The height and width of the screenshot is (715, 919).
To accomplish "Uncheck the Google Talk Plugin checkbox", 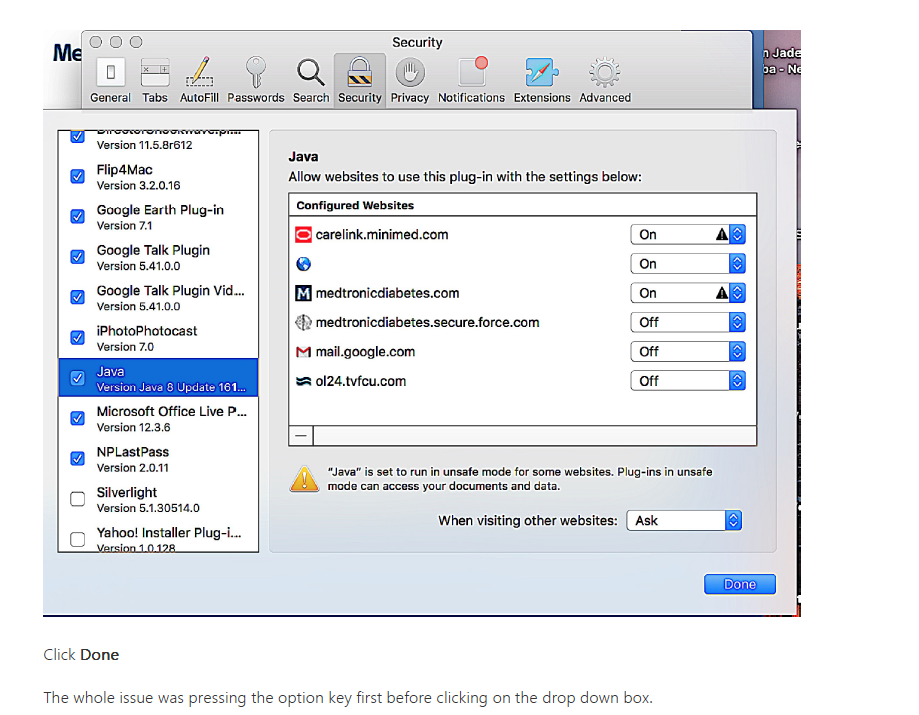I will point(77,257).
